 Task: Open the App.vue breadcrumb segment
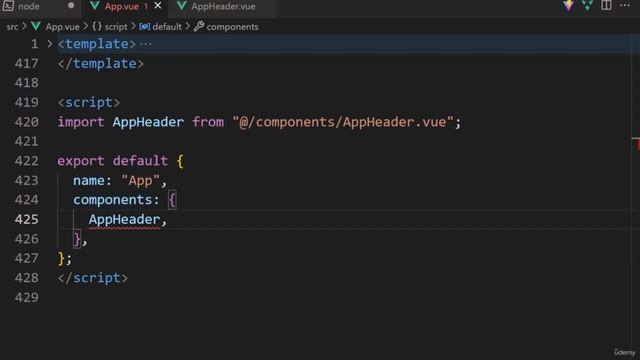tap(62, 27)
